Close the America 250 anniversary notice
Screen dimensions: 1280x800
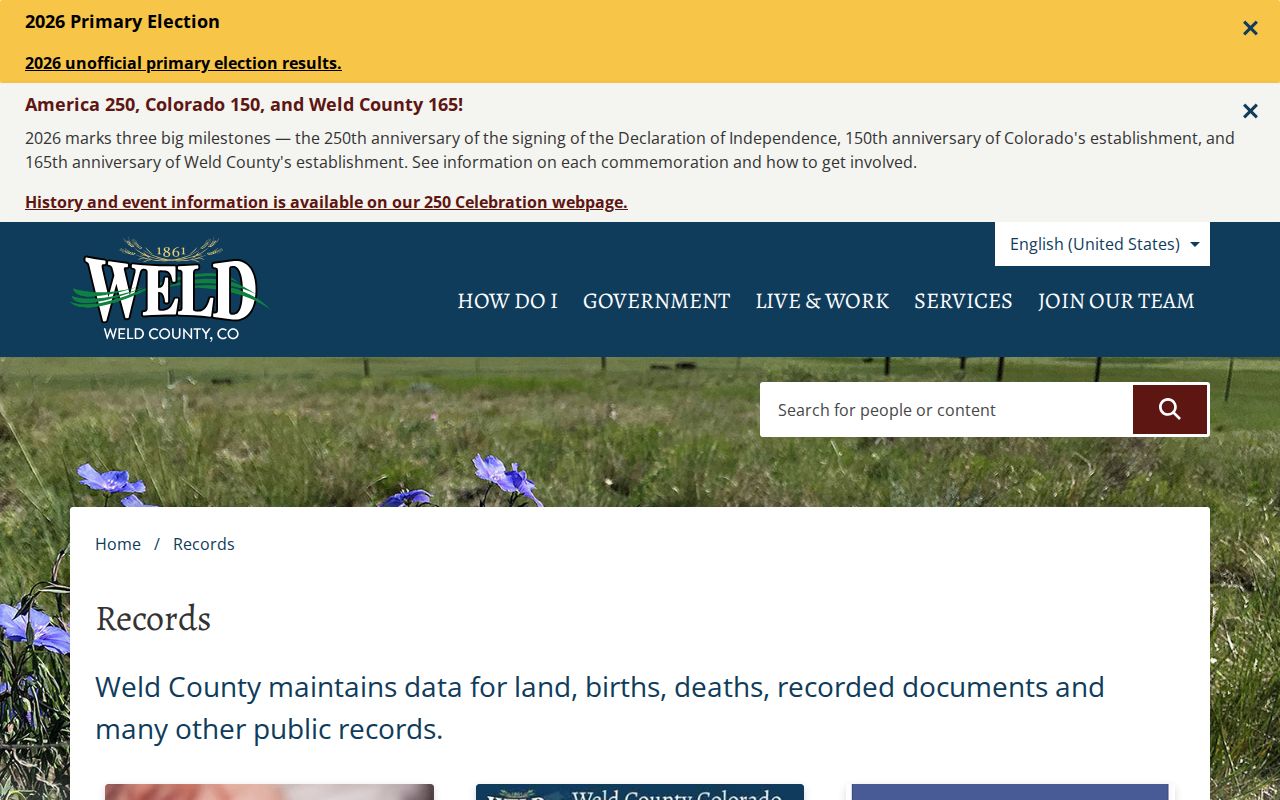coord(1250,111)
